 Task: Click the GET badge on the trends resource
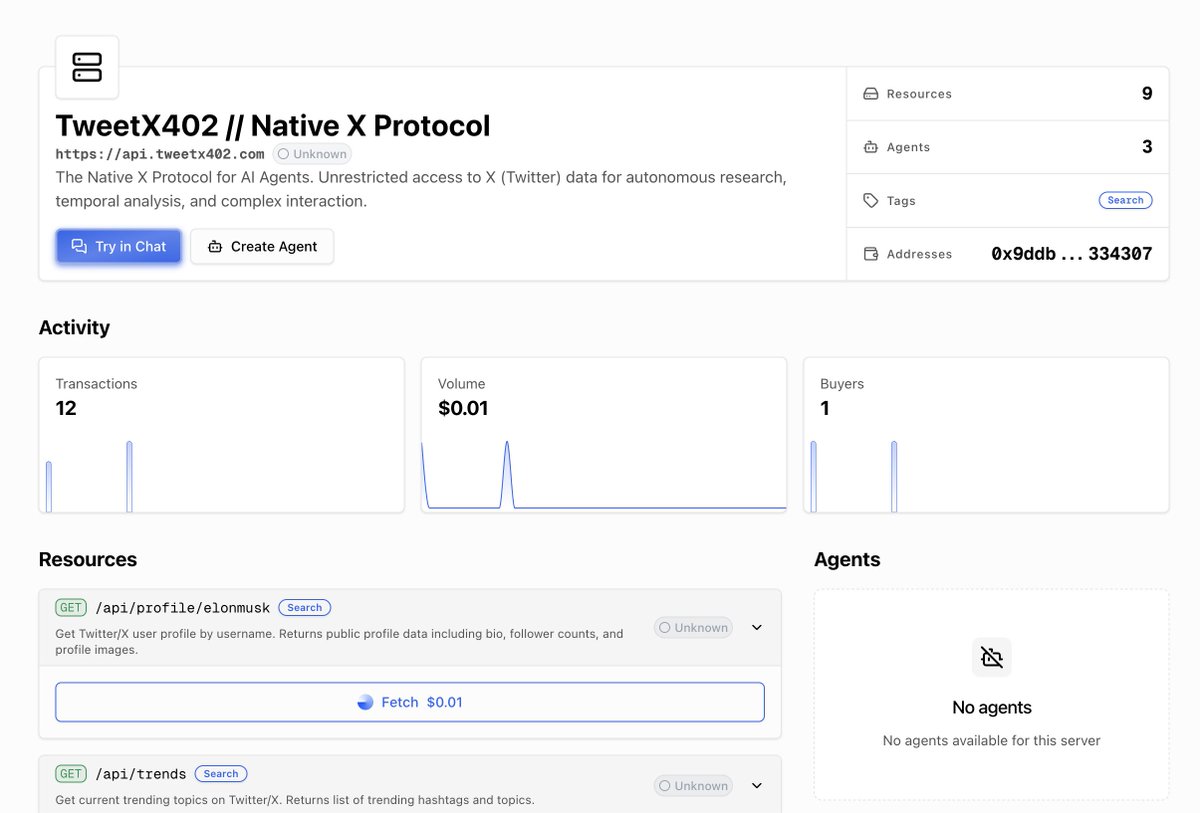tap(71, 773)
